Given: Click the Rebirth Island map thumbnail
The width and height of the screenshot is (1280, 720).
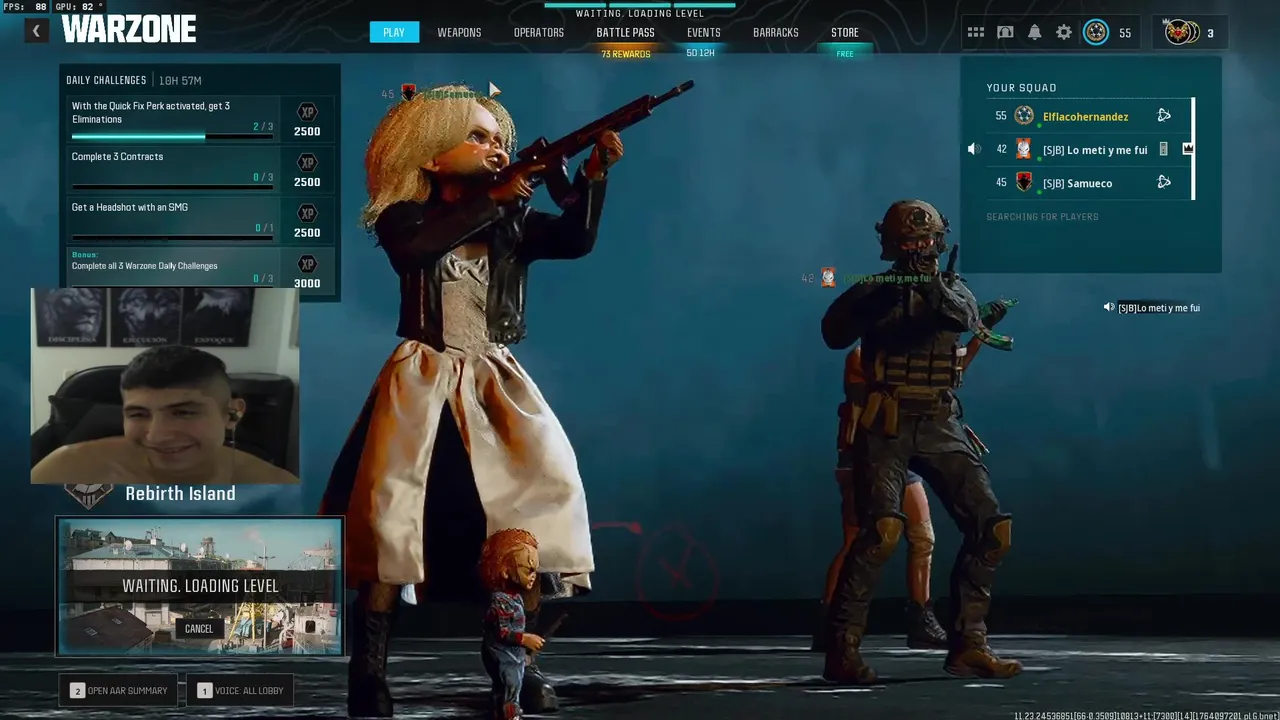Looking at the screenshot, I should 200,586.
